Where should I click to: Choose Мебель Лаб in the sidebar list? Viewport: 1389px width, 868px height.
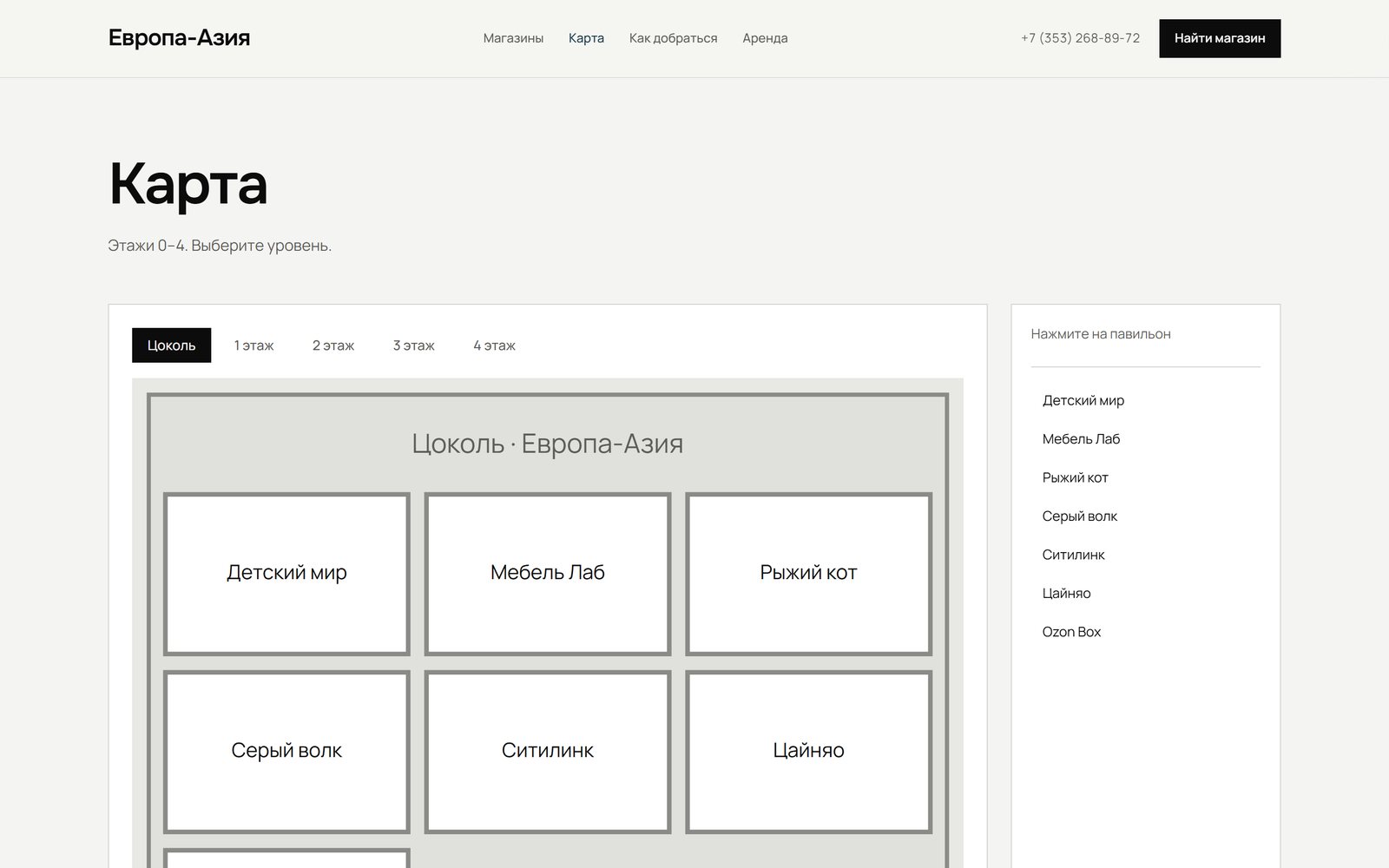1145,439
